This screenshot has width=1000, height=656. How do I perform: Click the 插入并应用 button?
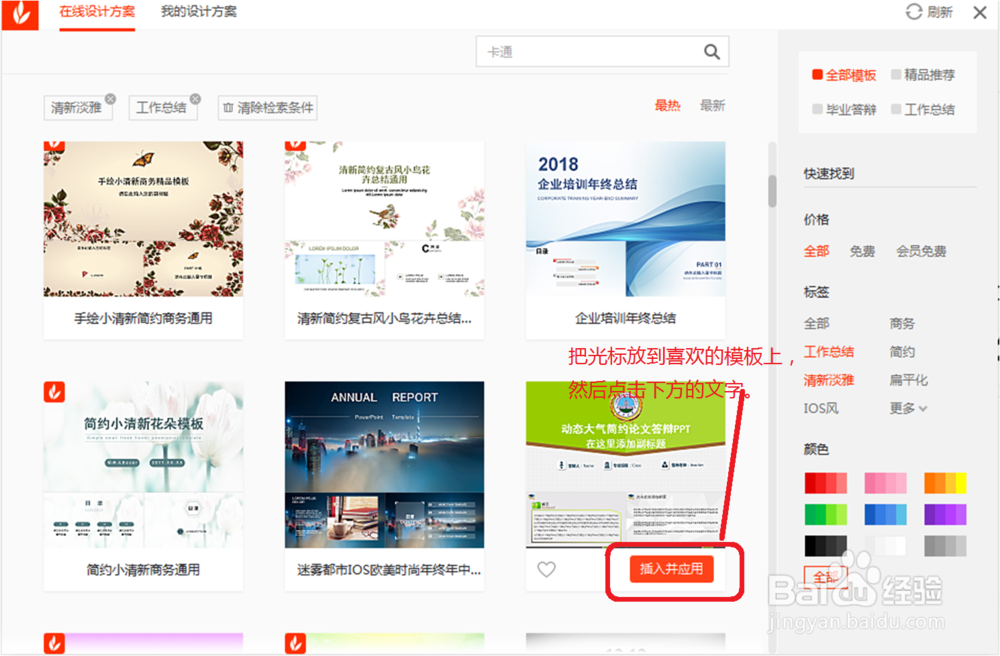tap(674, 570)
